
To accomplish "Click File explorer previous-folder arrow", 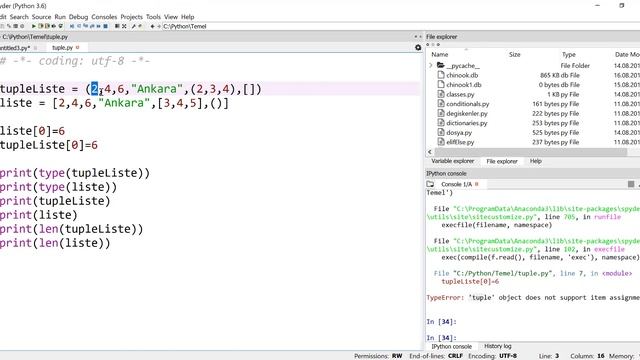I will 428,44.
